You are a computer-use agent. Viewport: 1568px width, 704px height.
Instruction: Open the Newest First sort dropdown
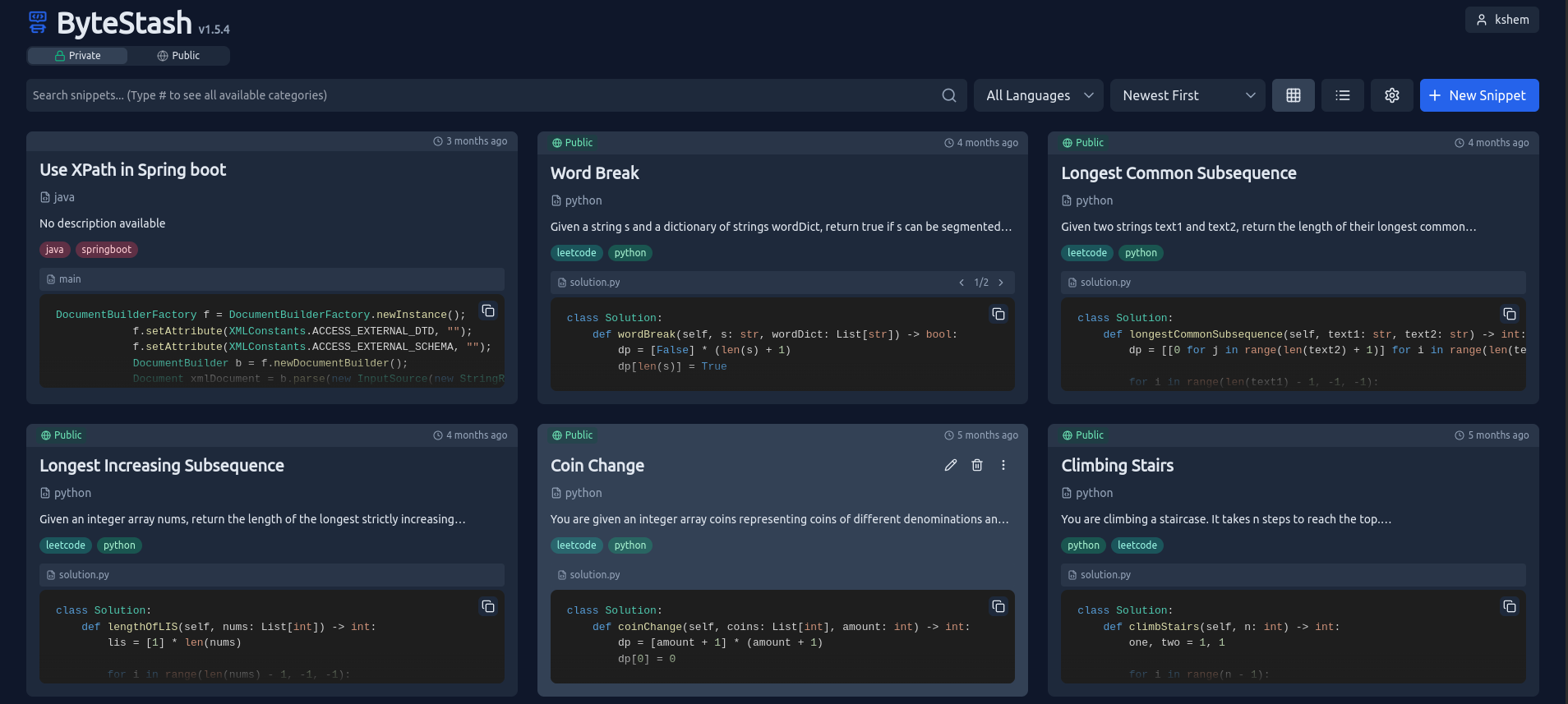pyautogui.click(x=1188, y=95)
